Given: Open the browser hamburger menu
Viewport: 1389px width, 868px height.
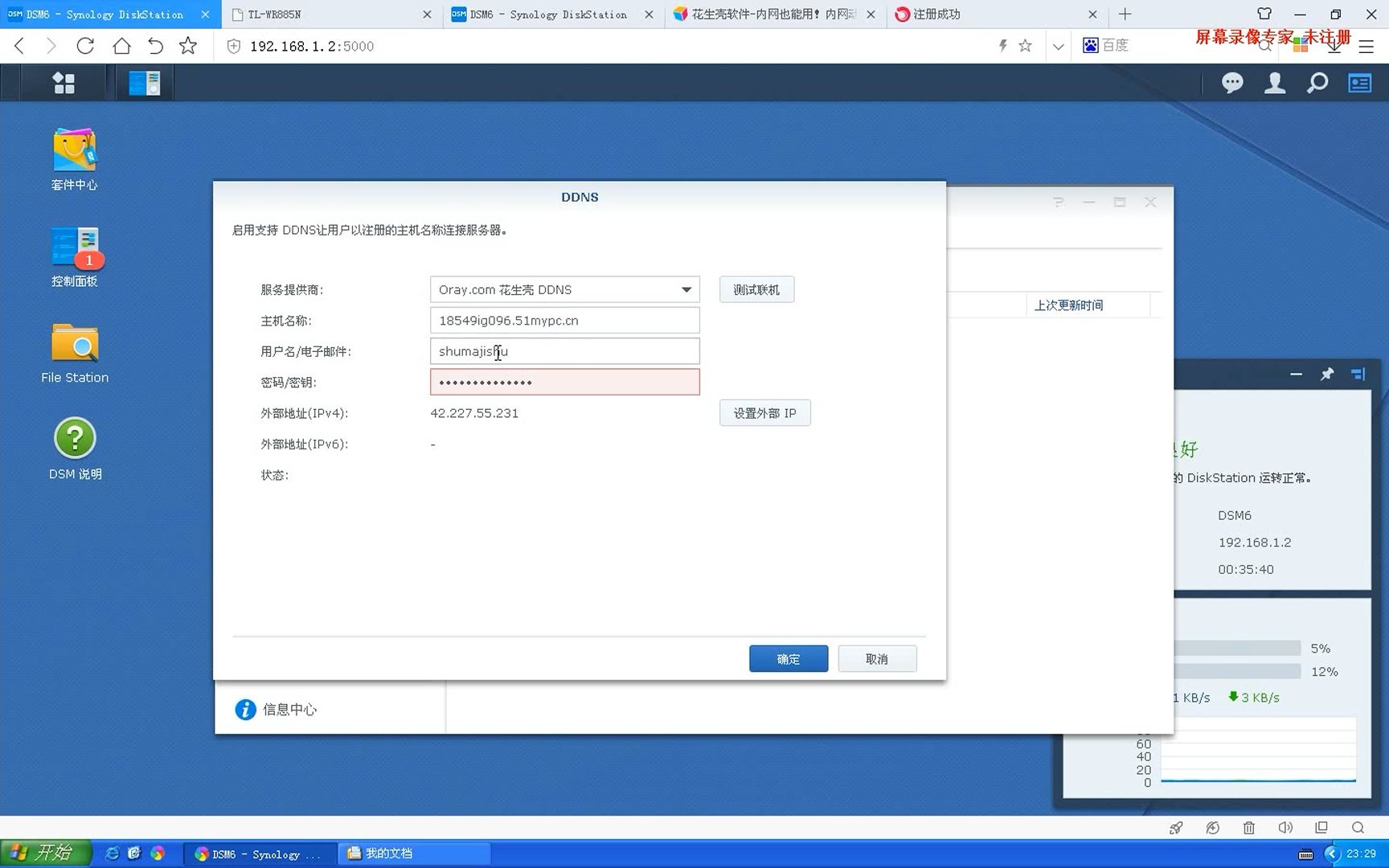Looking at the screenshot, I should click(x=1366, y=47).
